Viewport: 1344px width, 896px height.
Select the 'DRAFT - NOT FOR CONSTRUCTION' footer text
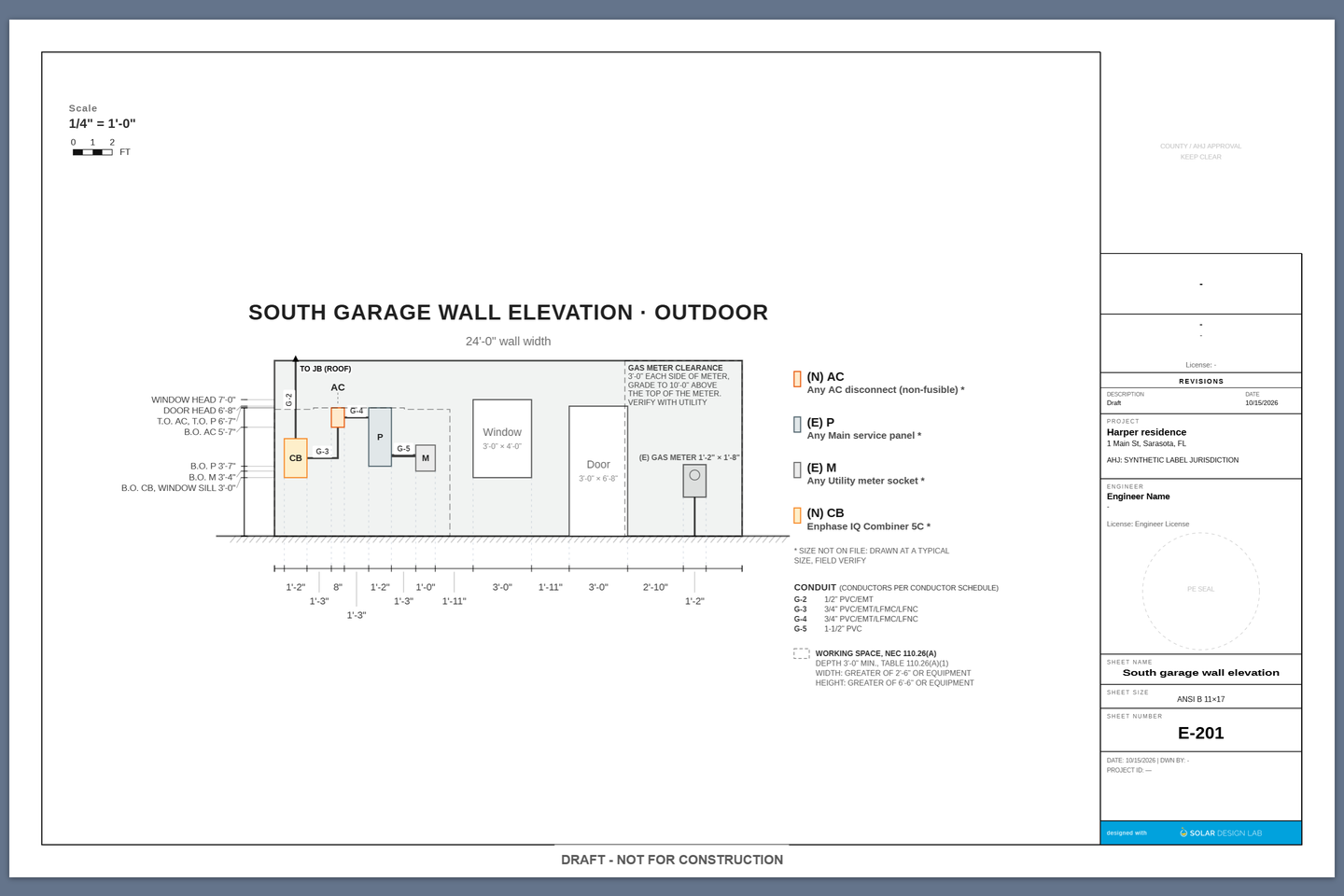click(x=672, y=860)
